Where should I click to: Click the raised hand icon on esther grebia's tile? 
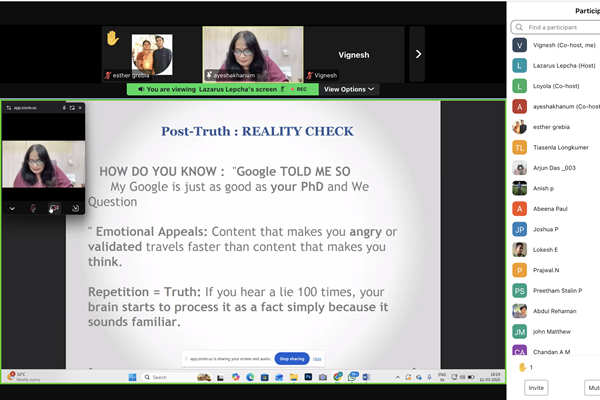tap(112, 38)
